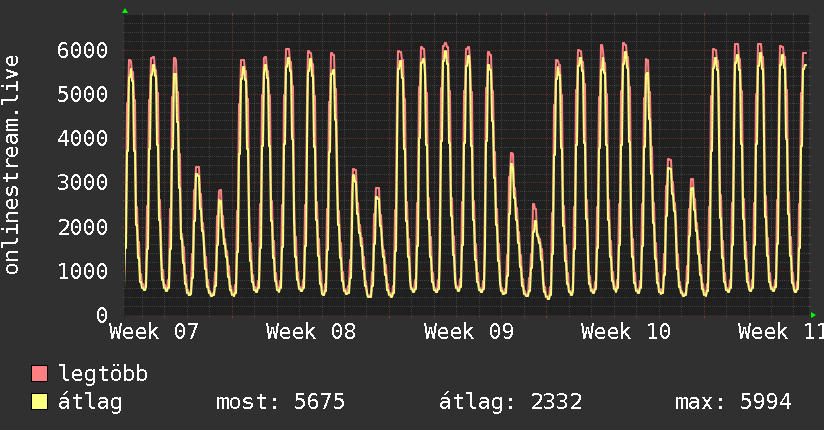824x430 pixels.
Task: Pick the Week 10 axis label
Action: point(626,331)
